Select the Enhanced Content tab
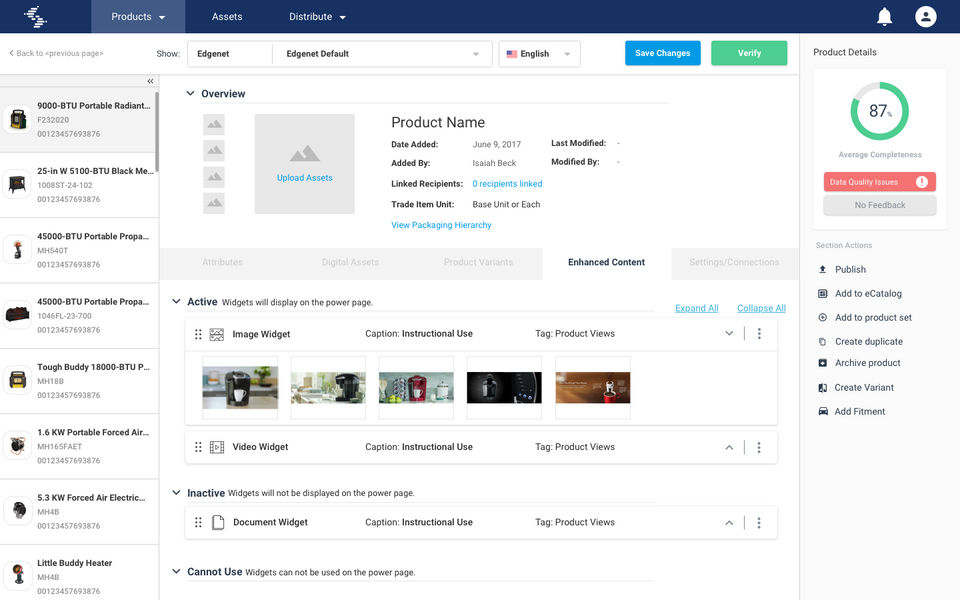The image size is (960, 600). (606, 262)
